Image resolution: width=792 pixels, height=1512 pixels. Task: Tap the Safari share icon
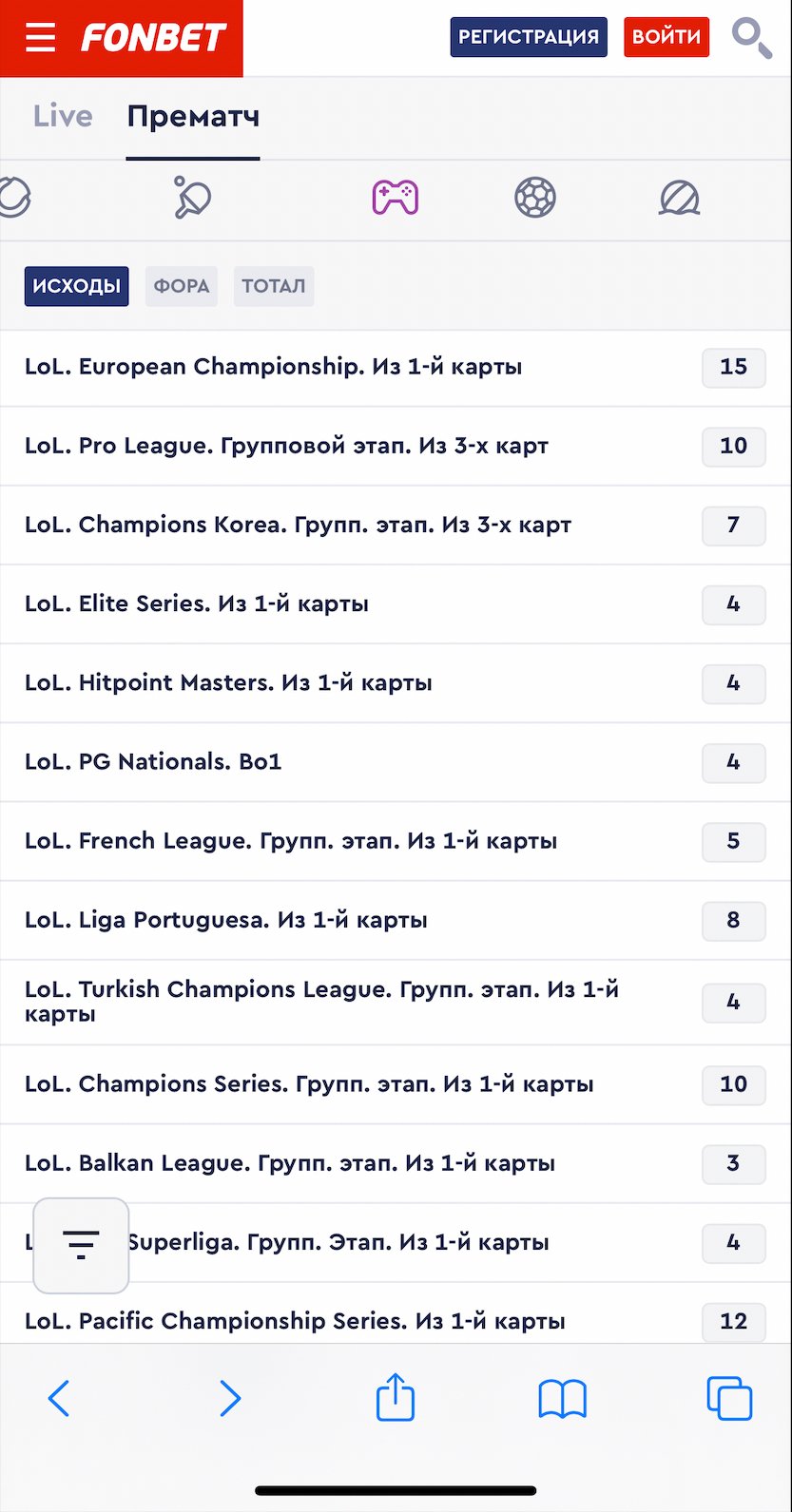(395, 1398)
